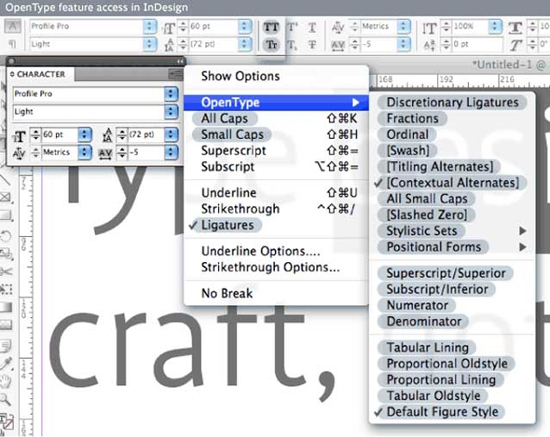Select the Line tool in the toolbox
550x437 pixels.
5,180
